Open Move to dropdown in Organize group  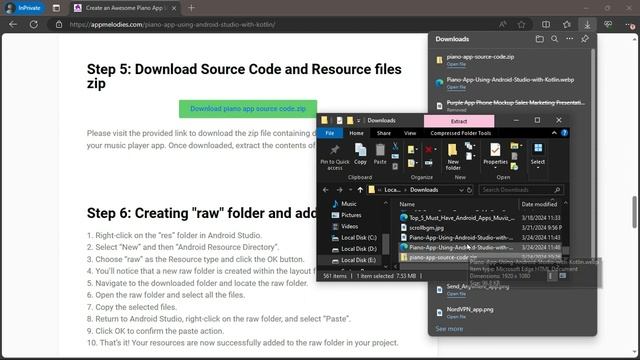[x=412, y=149]
